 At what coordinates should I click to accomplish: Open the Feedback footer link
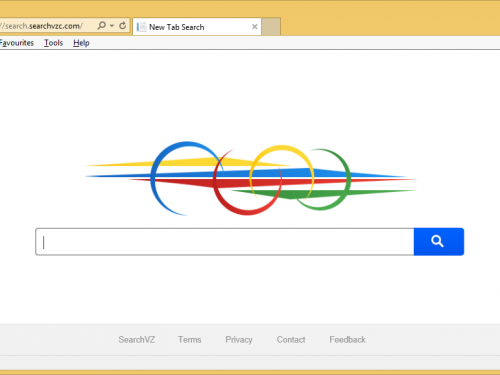348,340
